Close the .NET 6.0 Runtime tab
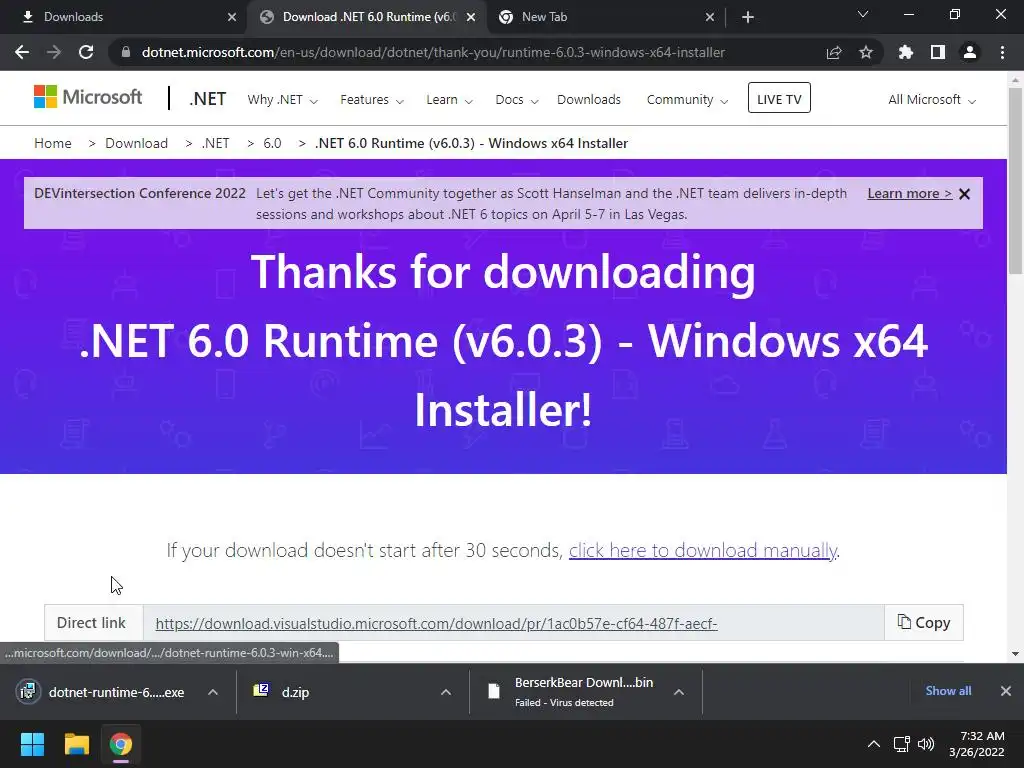This screenshot has width=1024, height=768. pyautogui.click(x=471, y=17)
